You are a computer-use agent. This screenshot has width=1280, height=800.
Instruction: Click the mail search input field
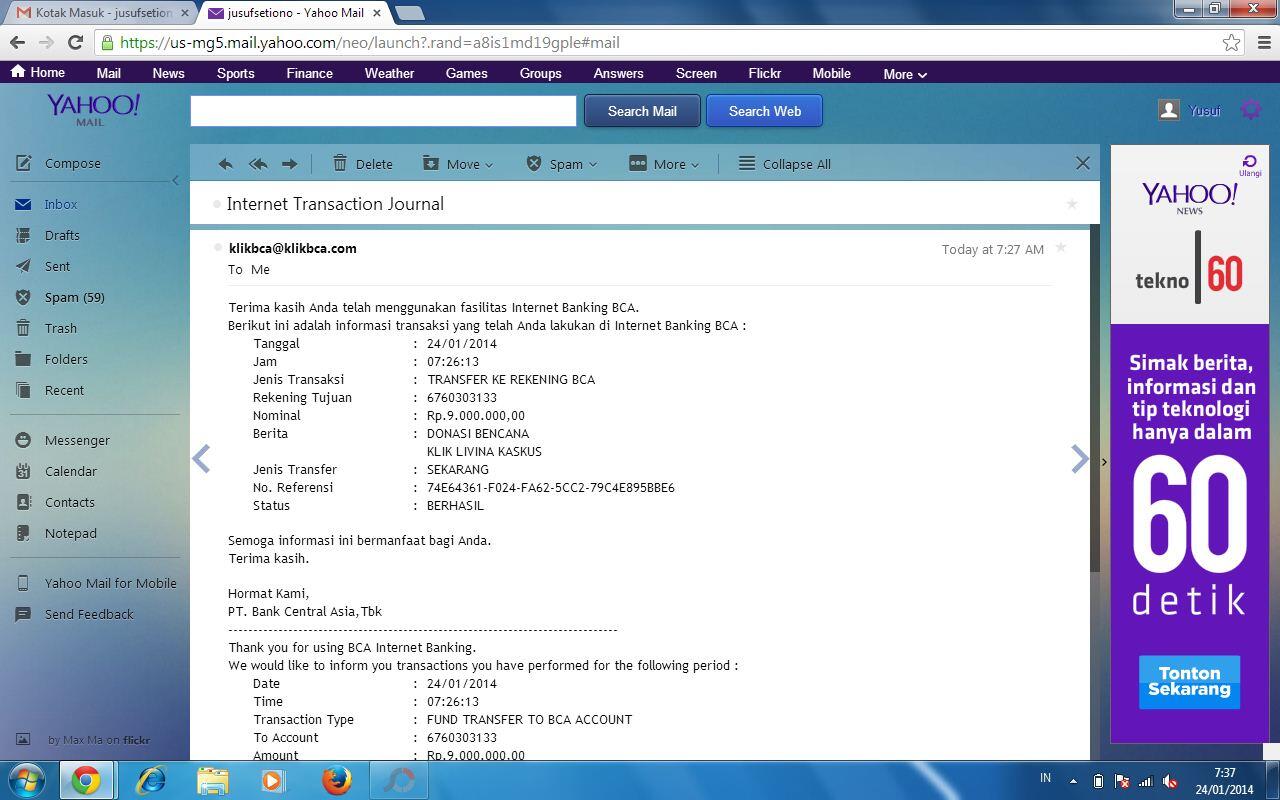pos(383,111)
